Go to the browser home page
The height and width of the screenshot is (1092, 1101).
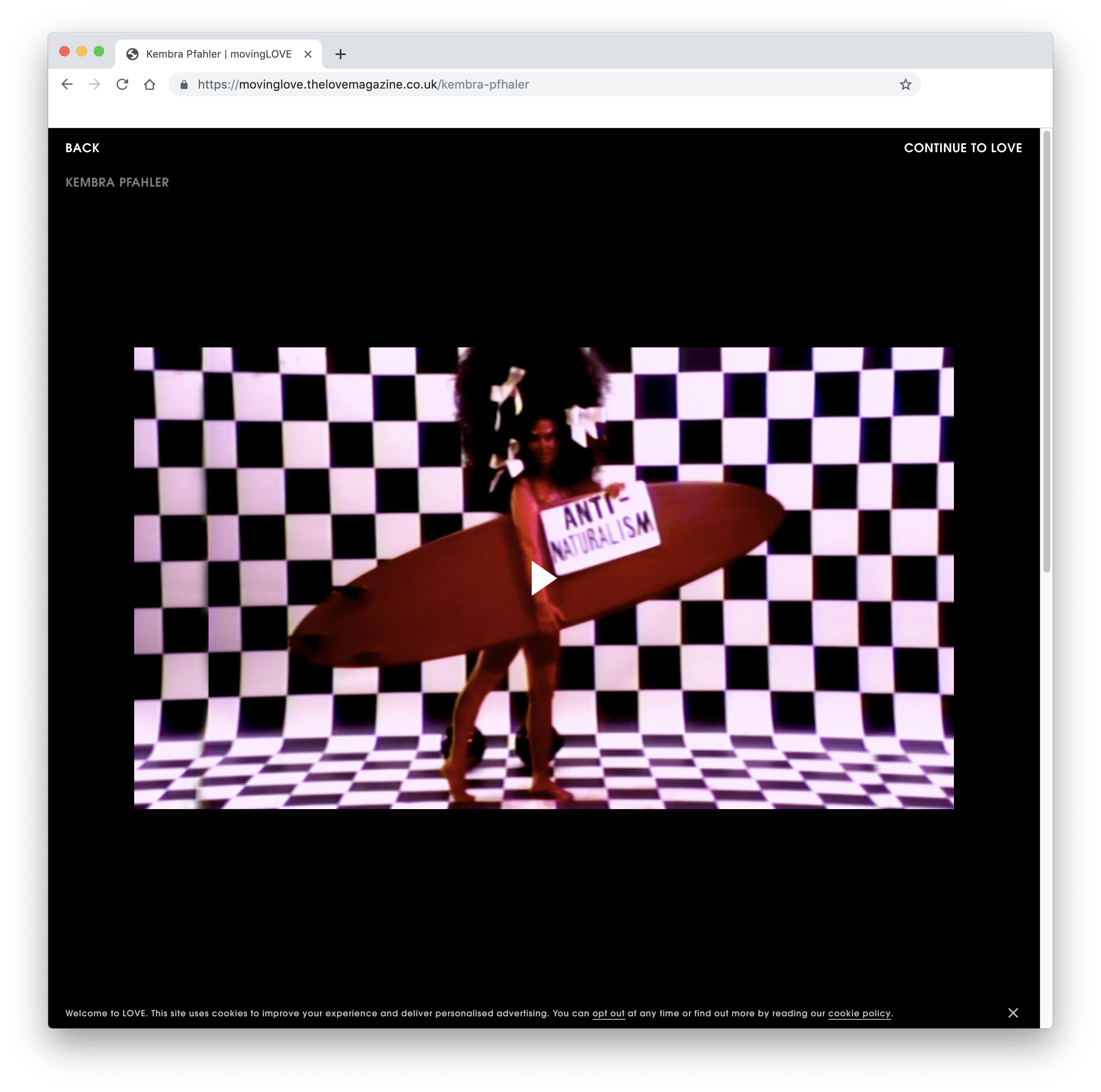(x=149, y=84)
